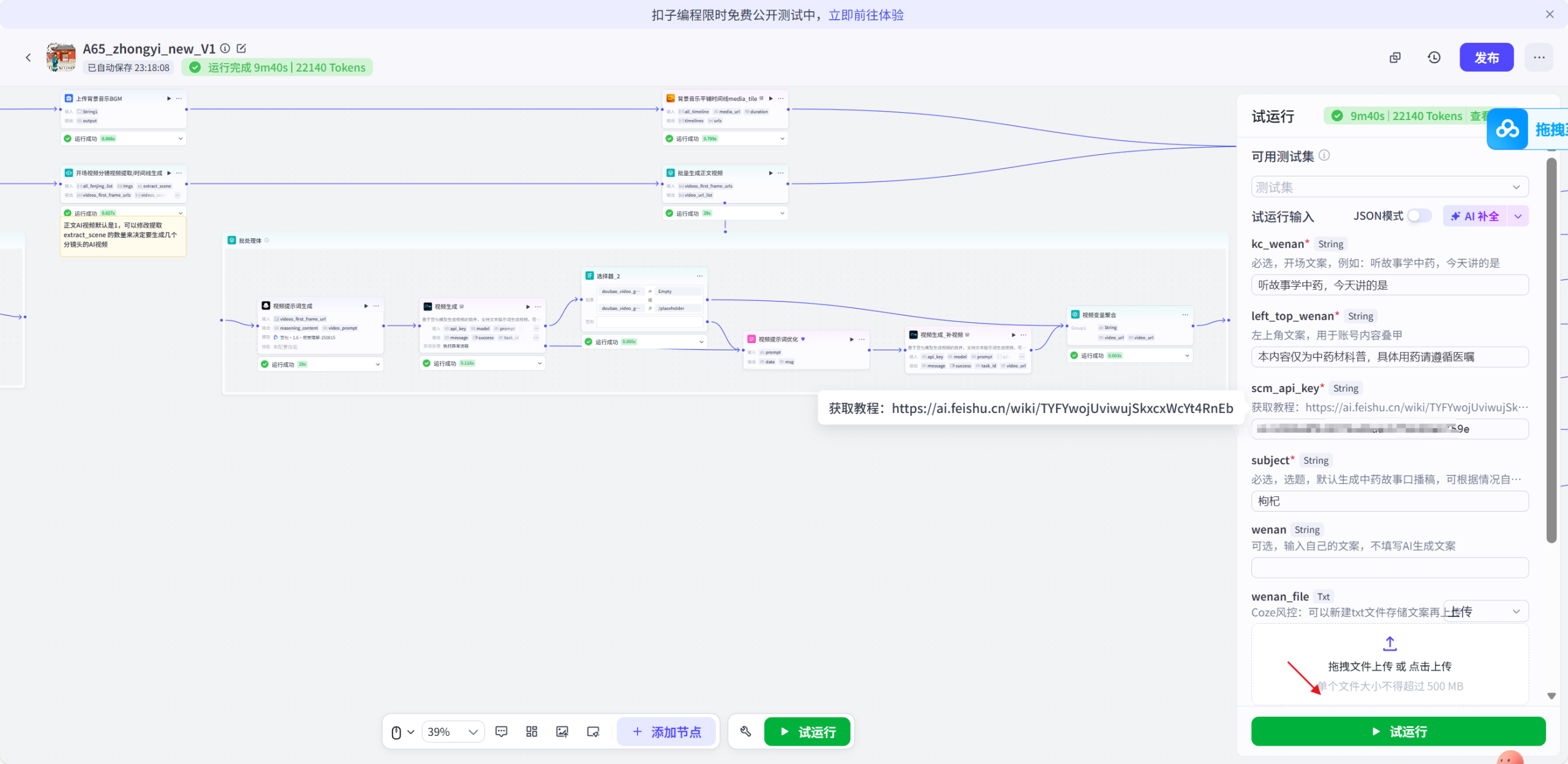Click the auto-layout grid icon
Viewport: 1568px width, 764px height.
coord(532,732)
